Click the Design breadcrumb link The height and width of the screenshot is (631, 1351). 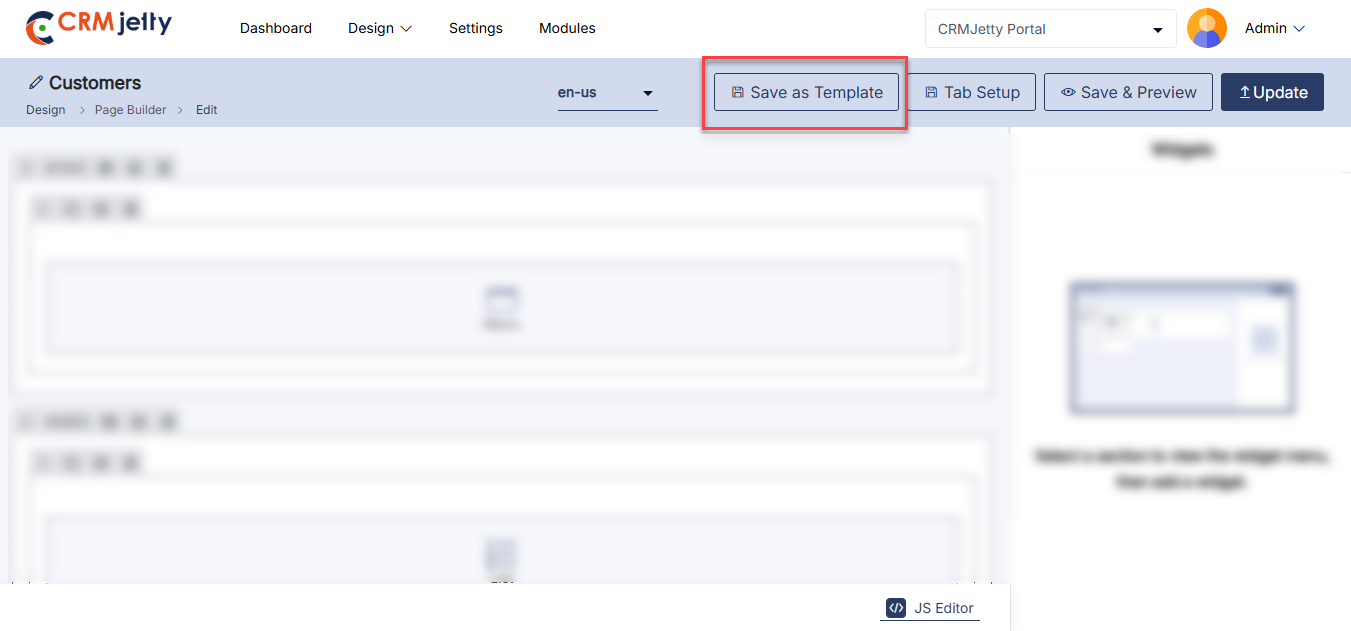click(x=46, y=110)
